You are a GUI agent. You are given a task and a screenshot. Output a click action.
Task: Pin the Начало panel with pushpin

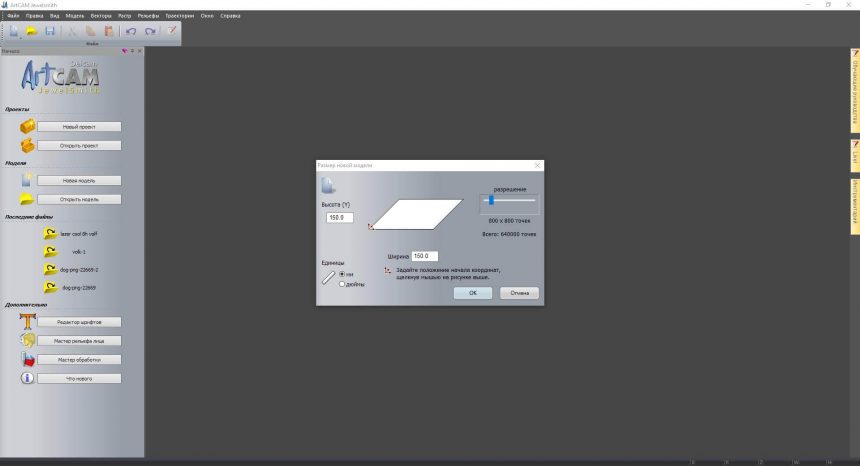(x=132, y=51)
